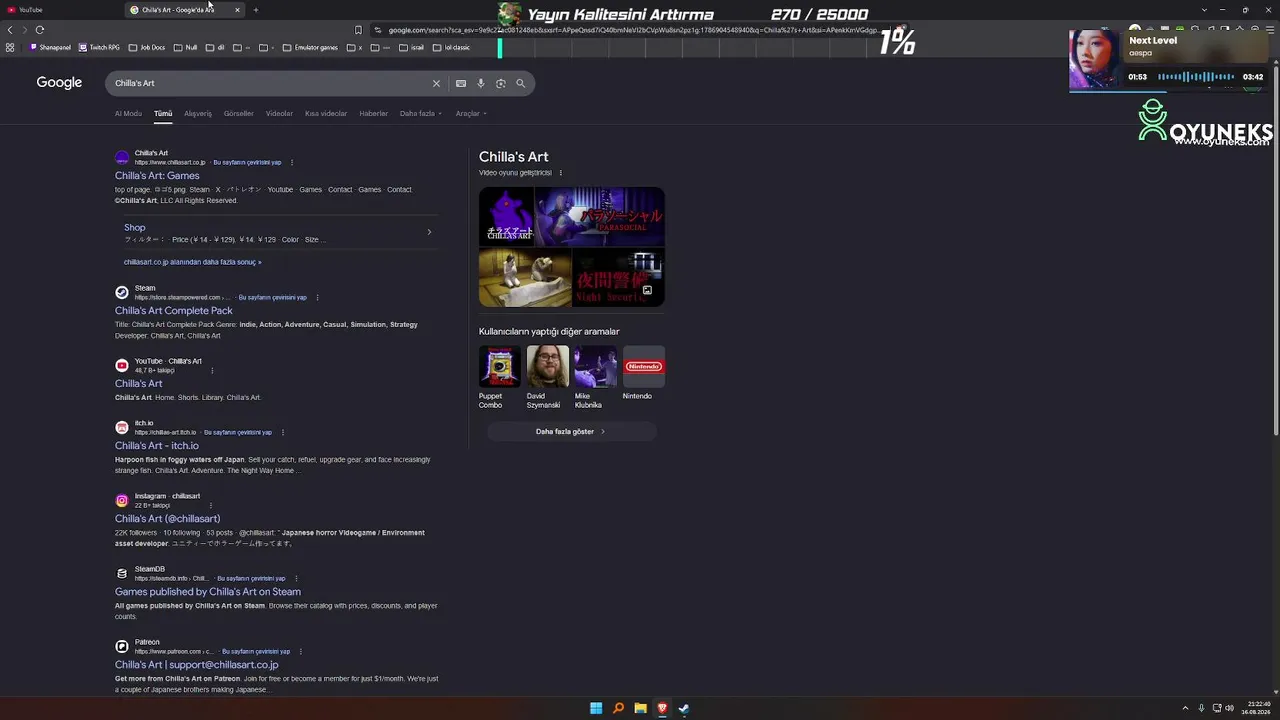
Task: Switch to the Kısa videolar tab
Action: (x=326, y=113)
